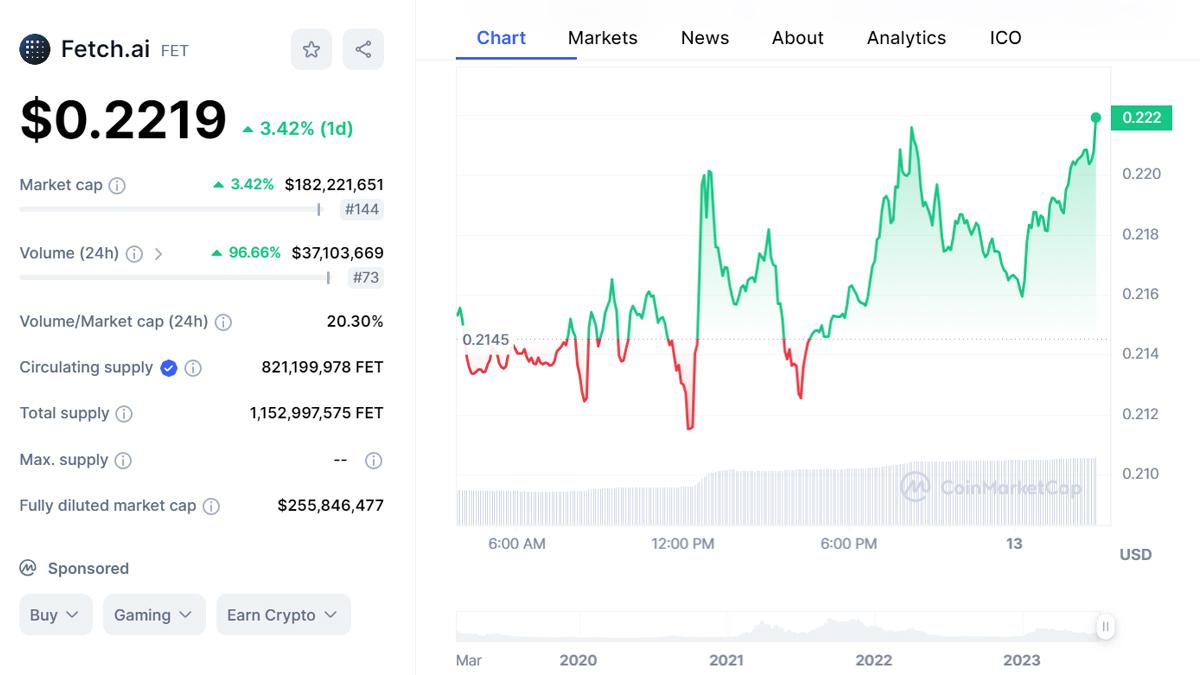Click the $0.2219 price text
Image resolution: width=1200 pixels, height=675 pixels.
[124, 120]
